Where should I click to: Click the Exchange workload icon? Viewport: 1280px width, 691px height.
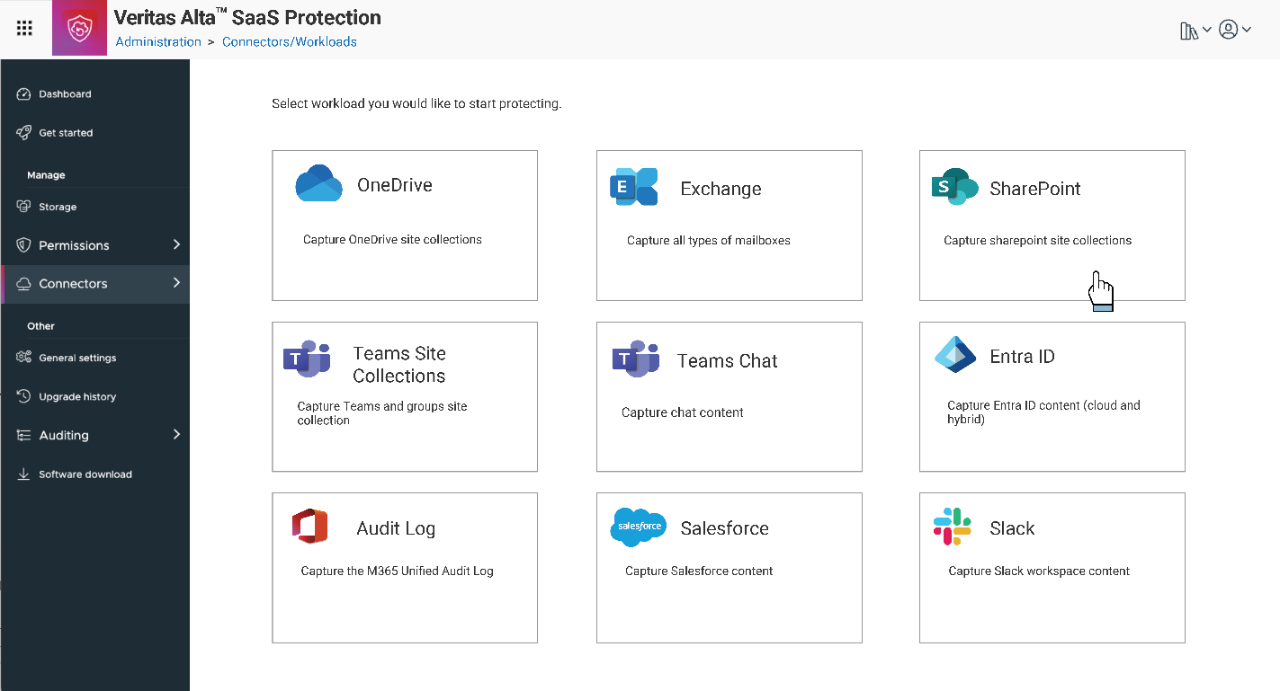click(x=634, y=187)
